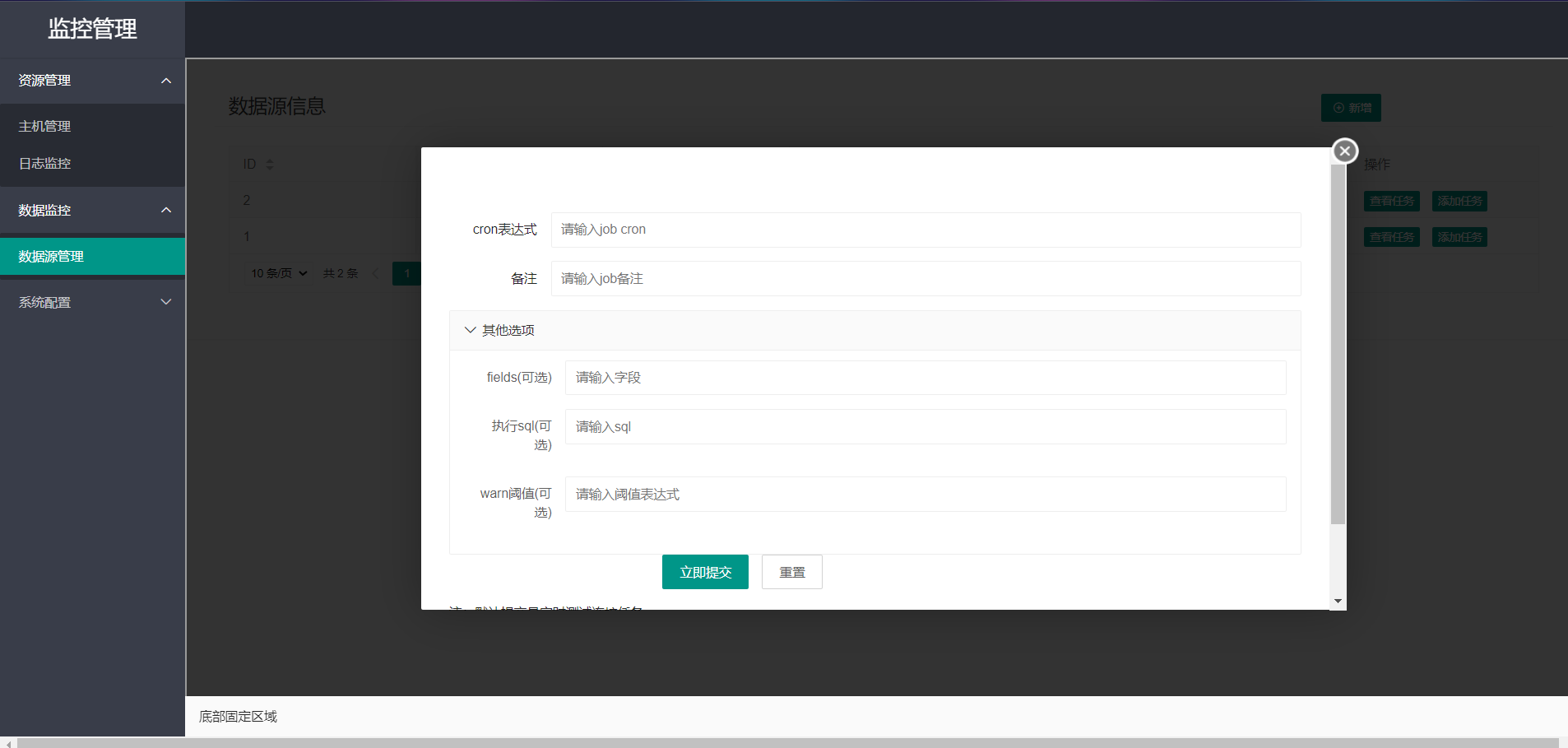
Task: Click 添加任务 for row ID 1
Action: pyautogui.click(x=1459, y=237)
